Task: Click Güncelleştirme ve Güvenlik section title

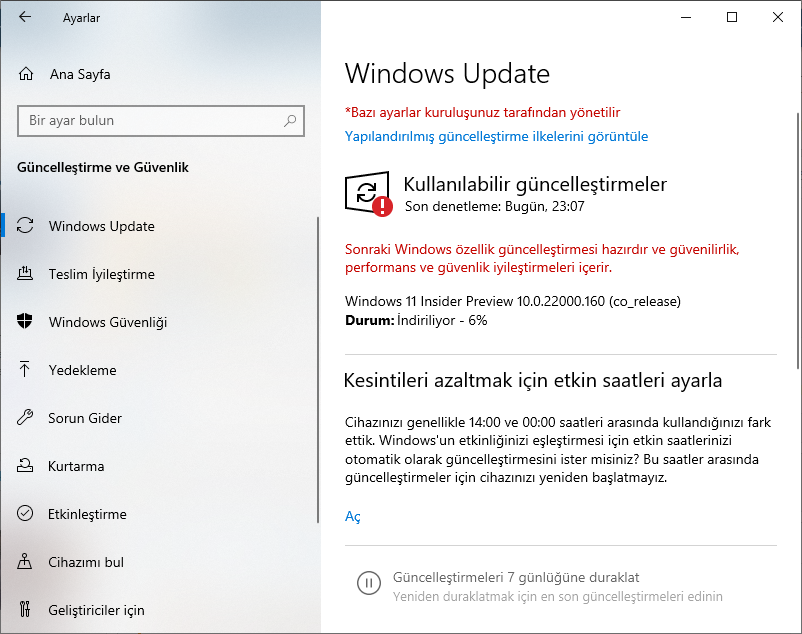Action: 103,167
